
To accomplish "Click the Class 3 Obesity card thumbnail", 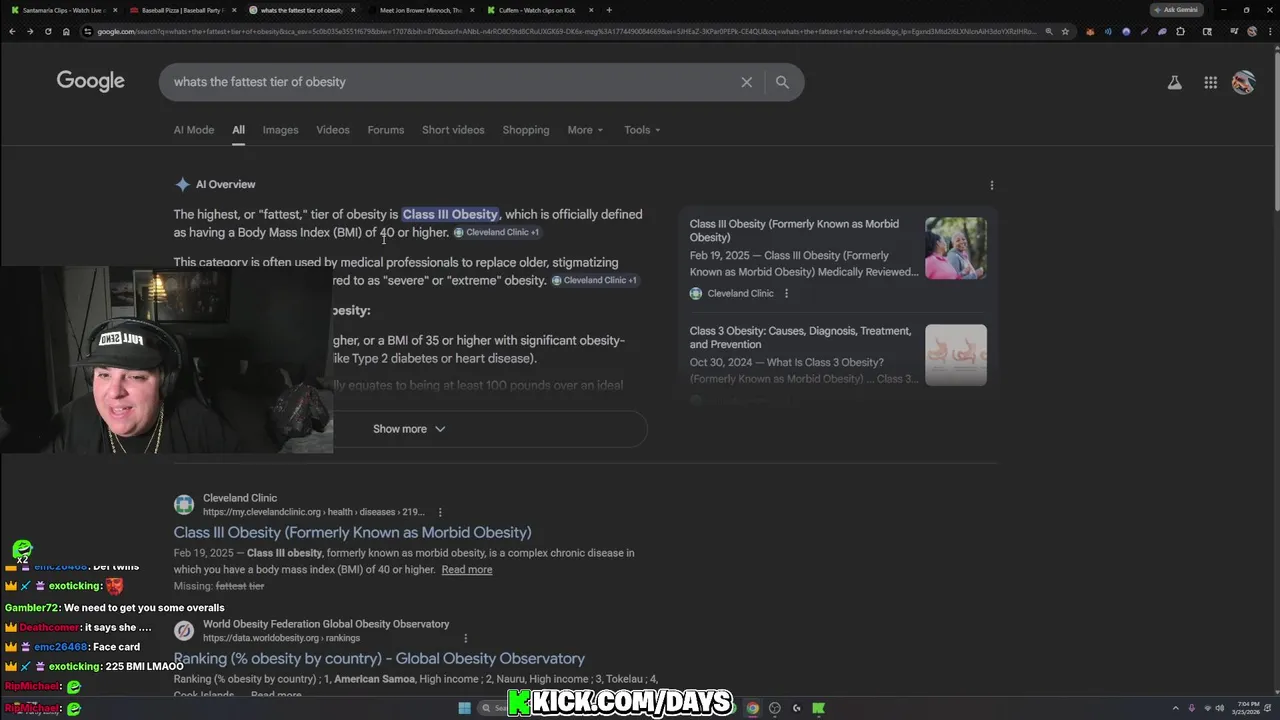I will point(956,355).
